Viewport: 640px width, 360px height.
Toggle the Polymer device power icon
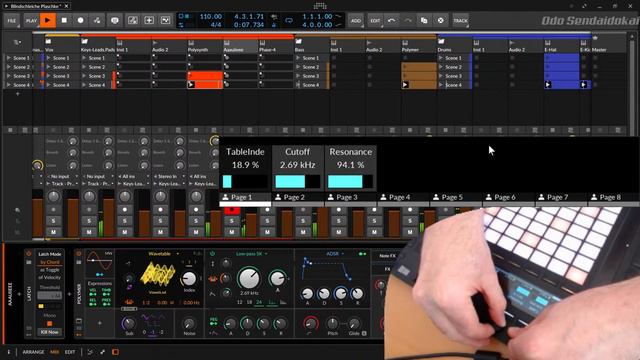[79, 254]
